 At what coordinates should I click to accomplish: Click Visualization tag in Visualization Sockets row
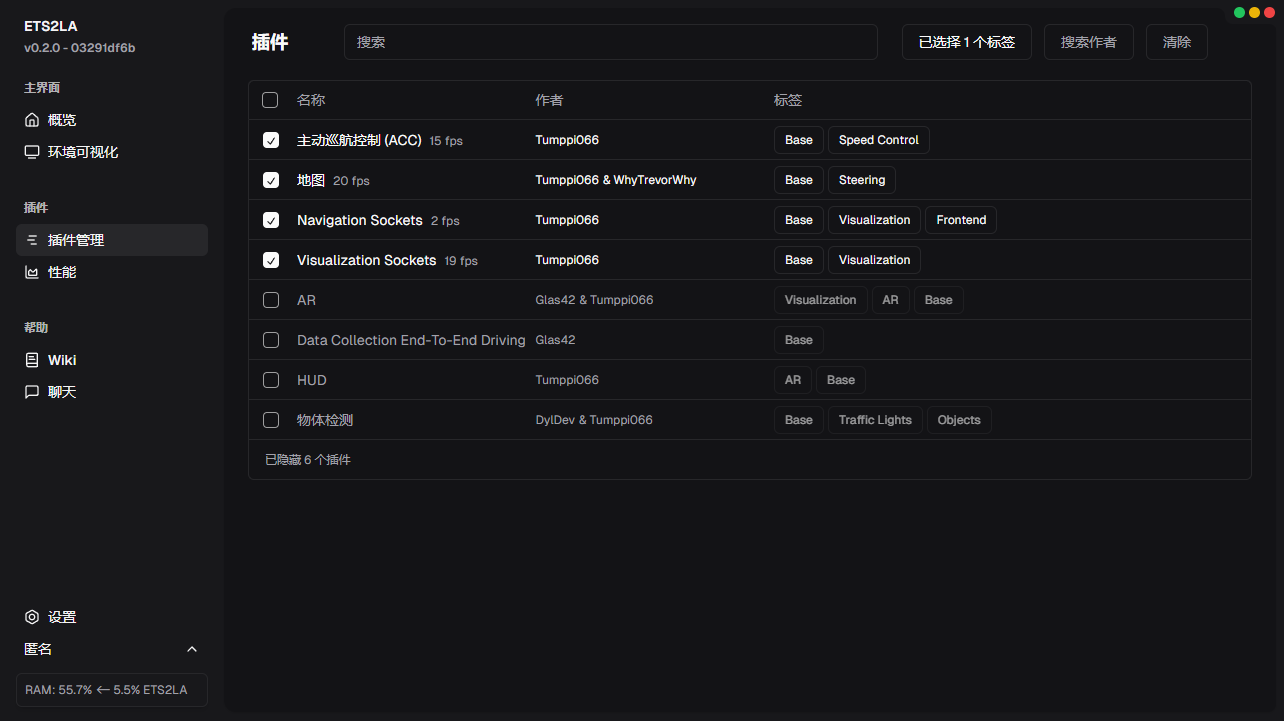pyautogui.click(x=874, y=260)
